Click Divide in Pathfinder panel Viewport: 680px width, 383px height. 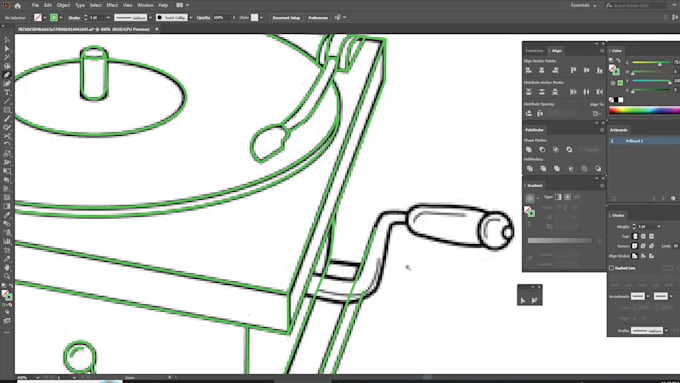click(x=530, y=168)
